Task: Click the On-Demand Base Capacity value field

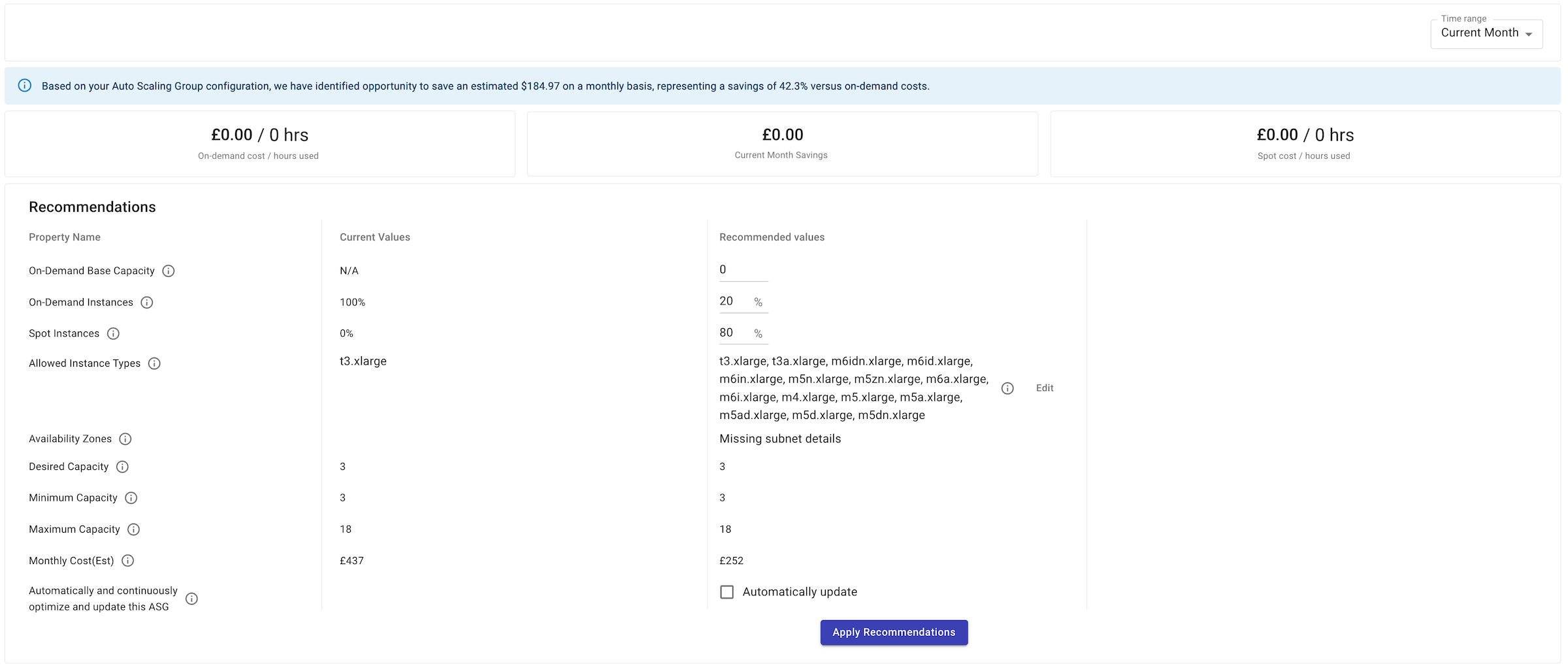Action: pos(742,269)
